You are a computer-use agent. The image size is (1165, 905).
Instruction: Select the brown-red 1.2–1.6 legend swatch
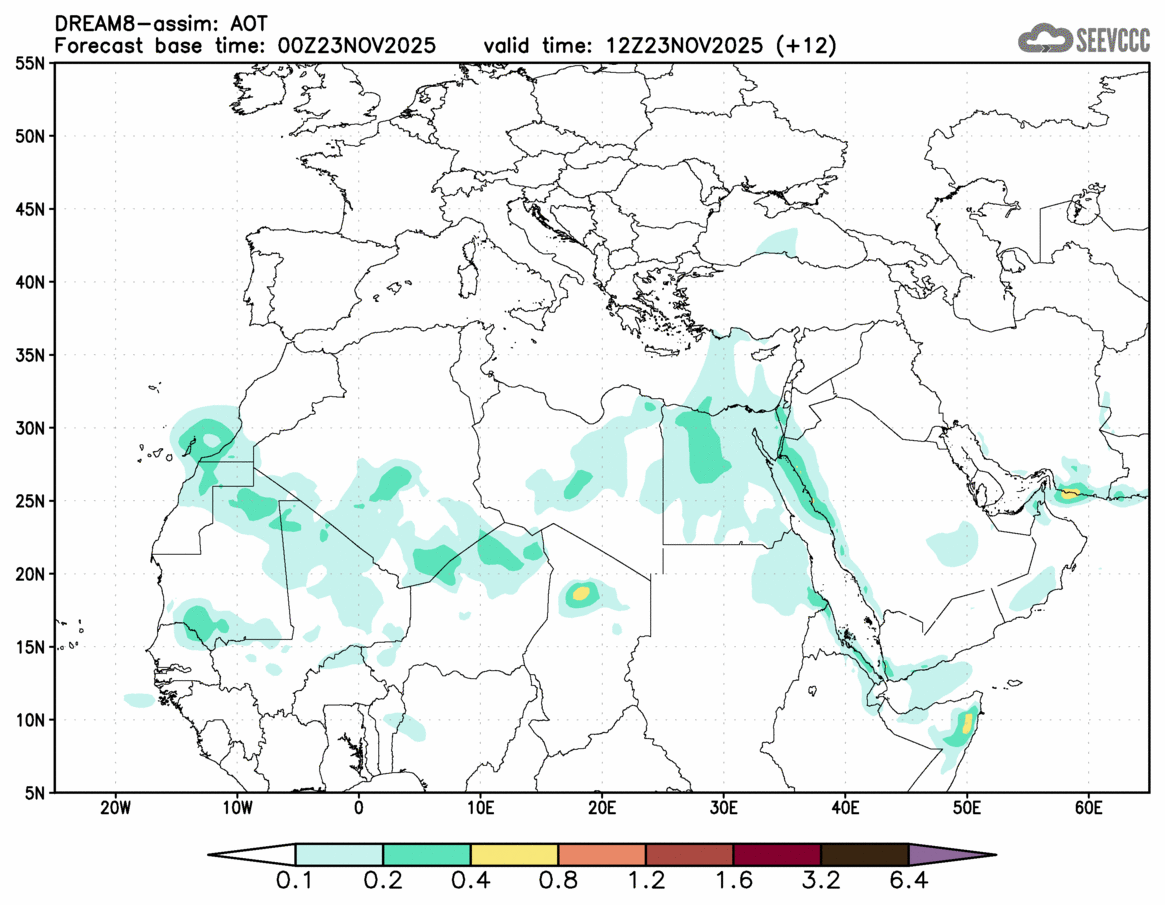[x=689, y=855]
